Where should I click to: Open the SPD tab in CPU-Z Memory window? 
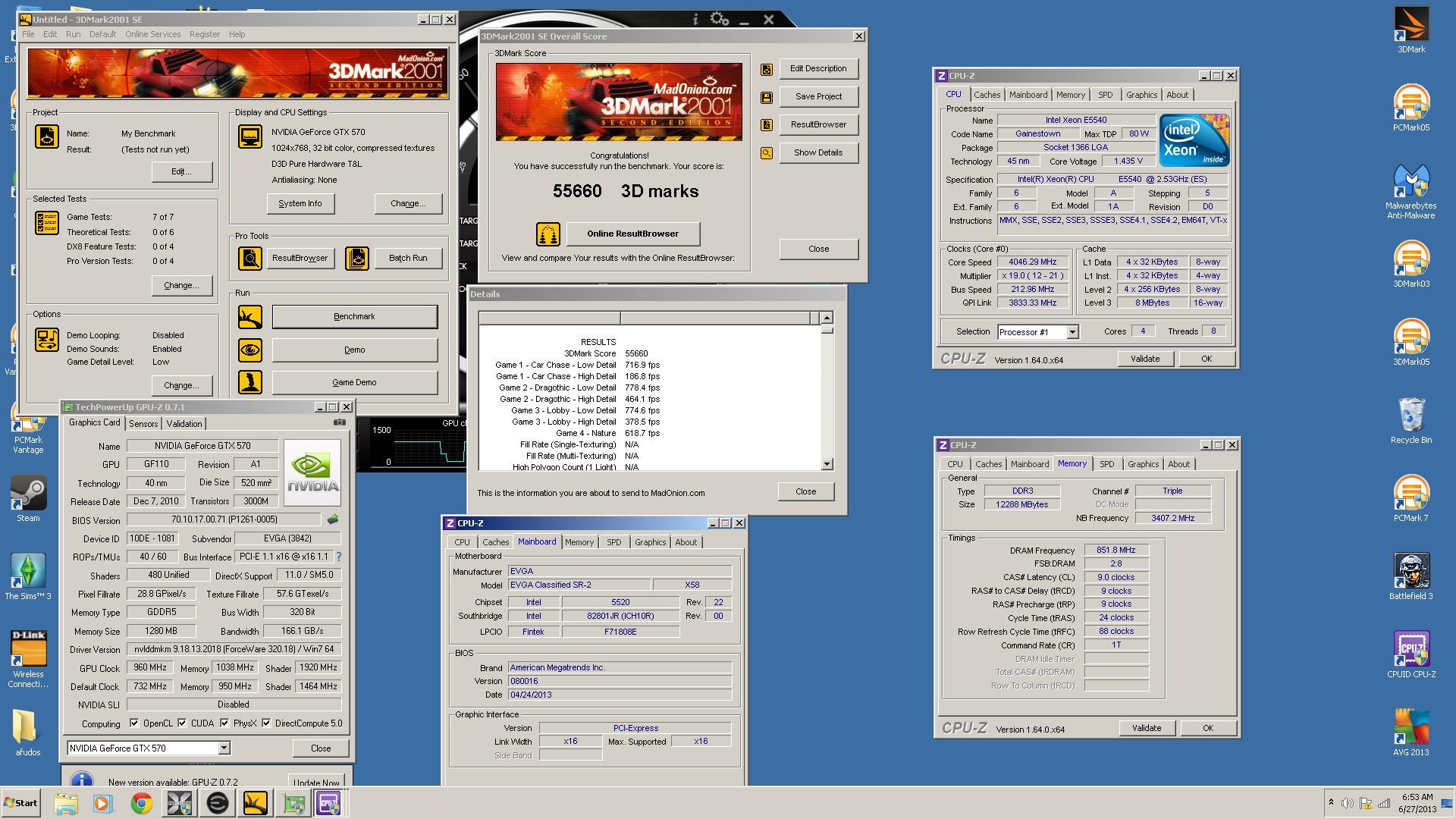coord(1107,464)
